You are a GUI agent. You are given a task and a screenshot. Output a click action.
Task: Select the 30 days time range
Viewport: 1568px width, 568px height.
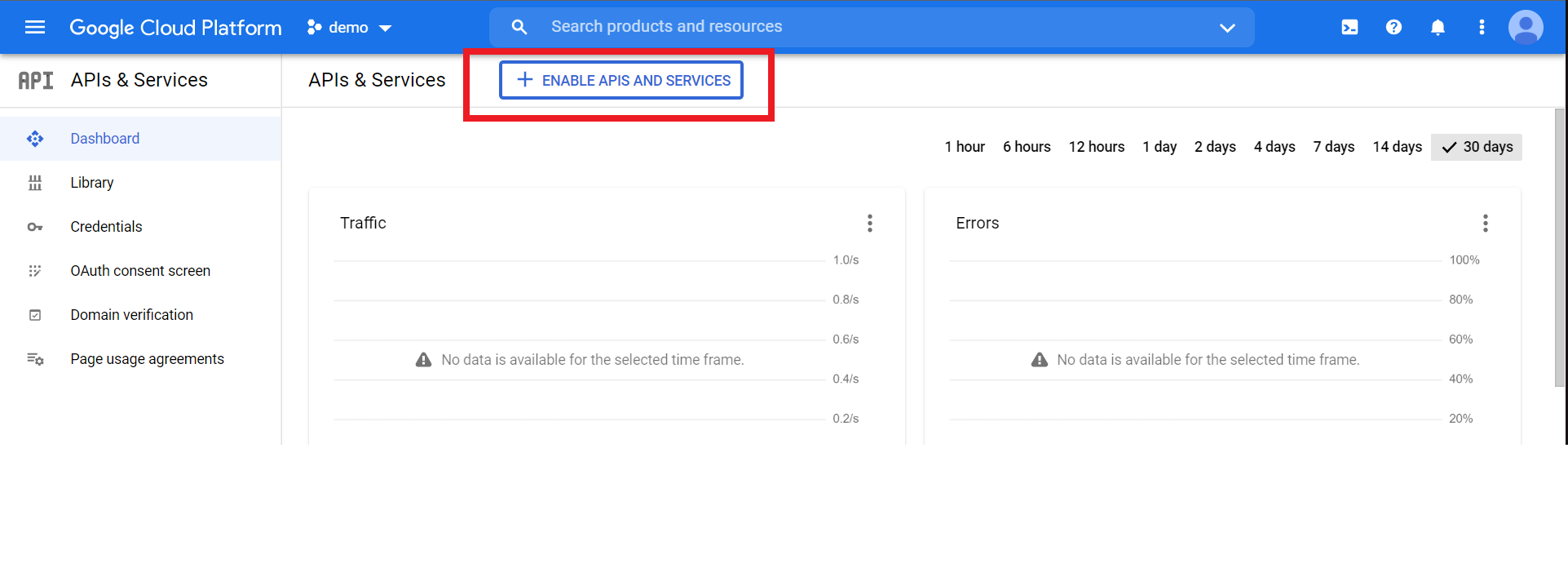(1477, 147)
